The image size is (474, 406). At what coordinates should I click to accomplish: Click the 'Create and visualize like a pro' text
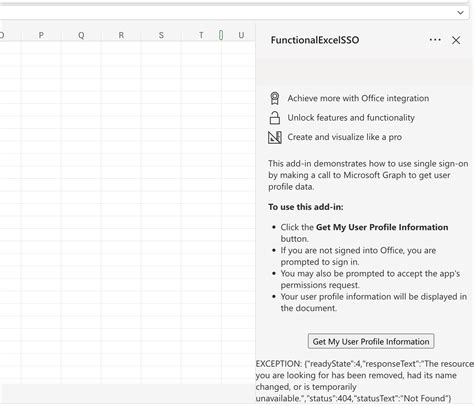345,137
